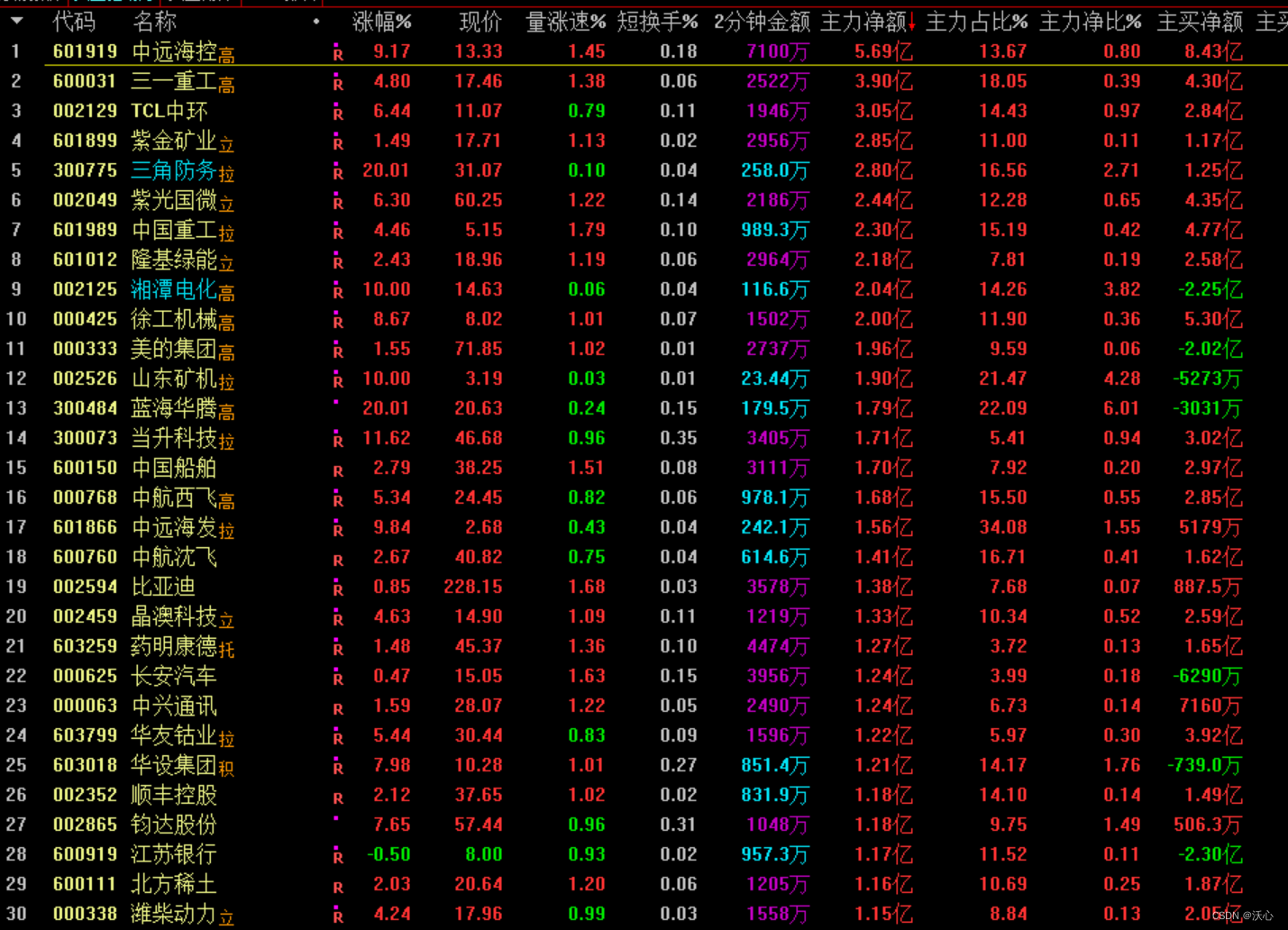This screenshot has height=930, width=1288.
Task: Sort by 名称 column header
Action: point(154,22)
